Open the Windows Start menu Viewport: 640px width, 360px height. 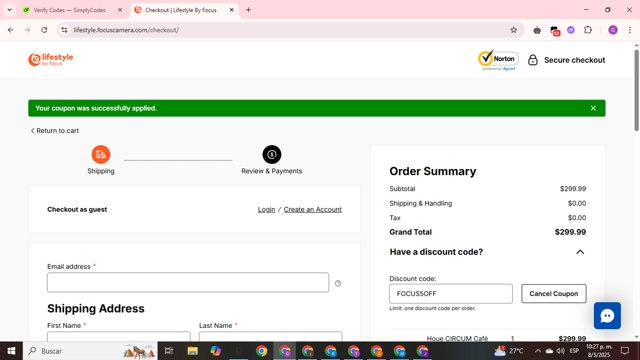coord(11,351)
